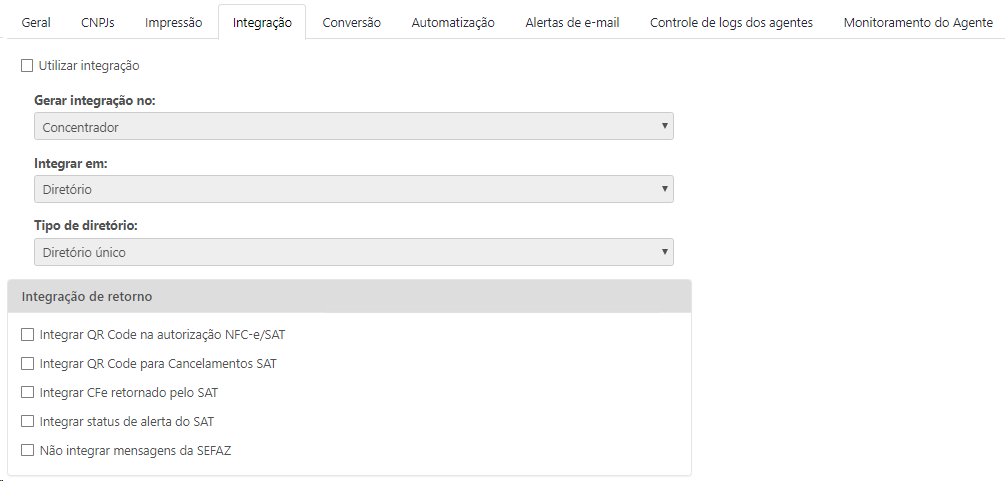1005x481 pixels.
Task: Enable Integrar CFe retornado pelo SAT
Action: click(x=27, y=393)
